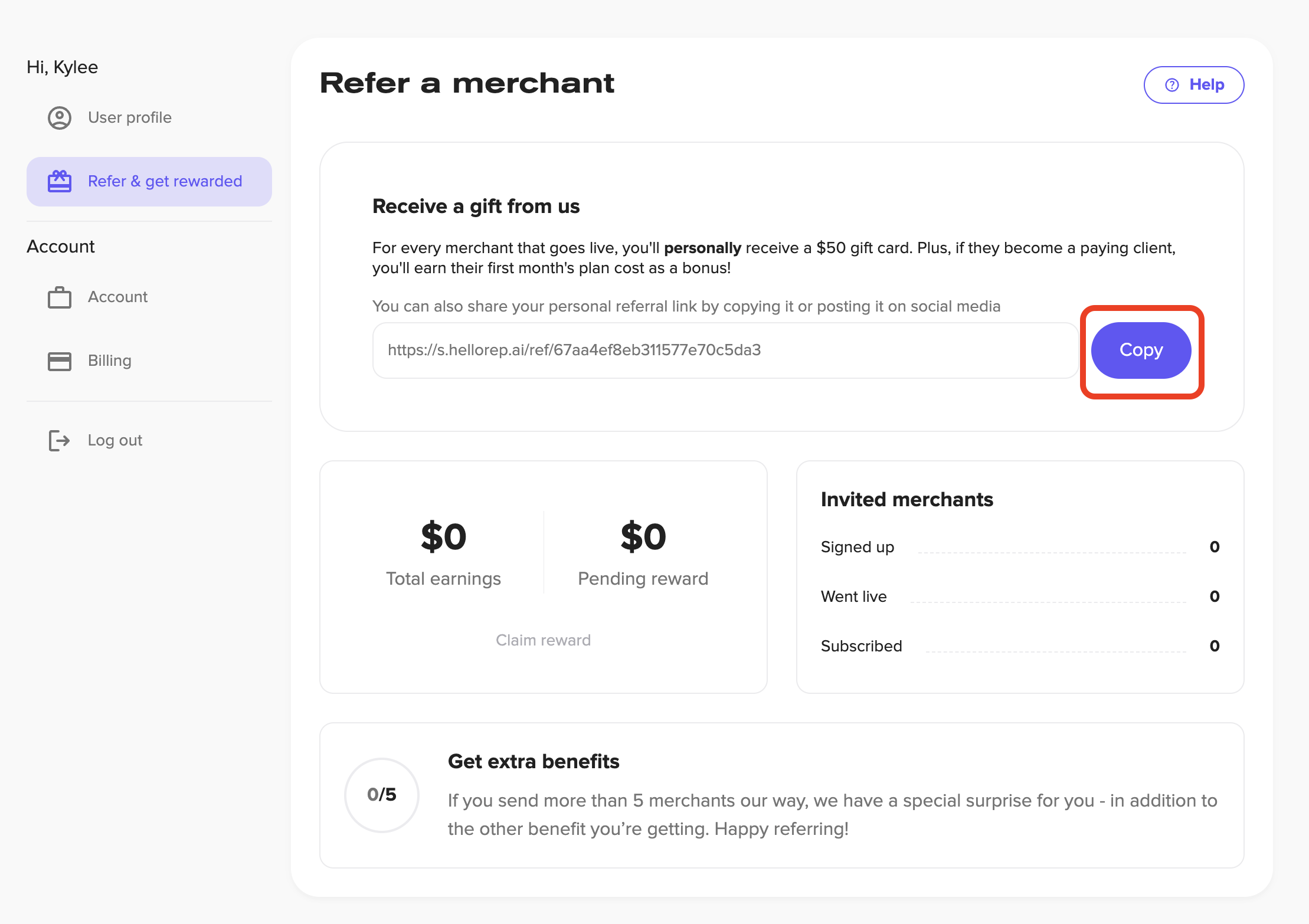Click the 0/5 progress circle
The image size is (1309, 924).
[x=382, y=795]
